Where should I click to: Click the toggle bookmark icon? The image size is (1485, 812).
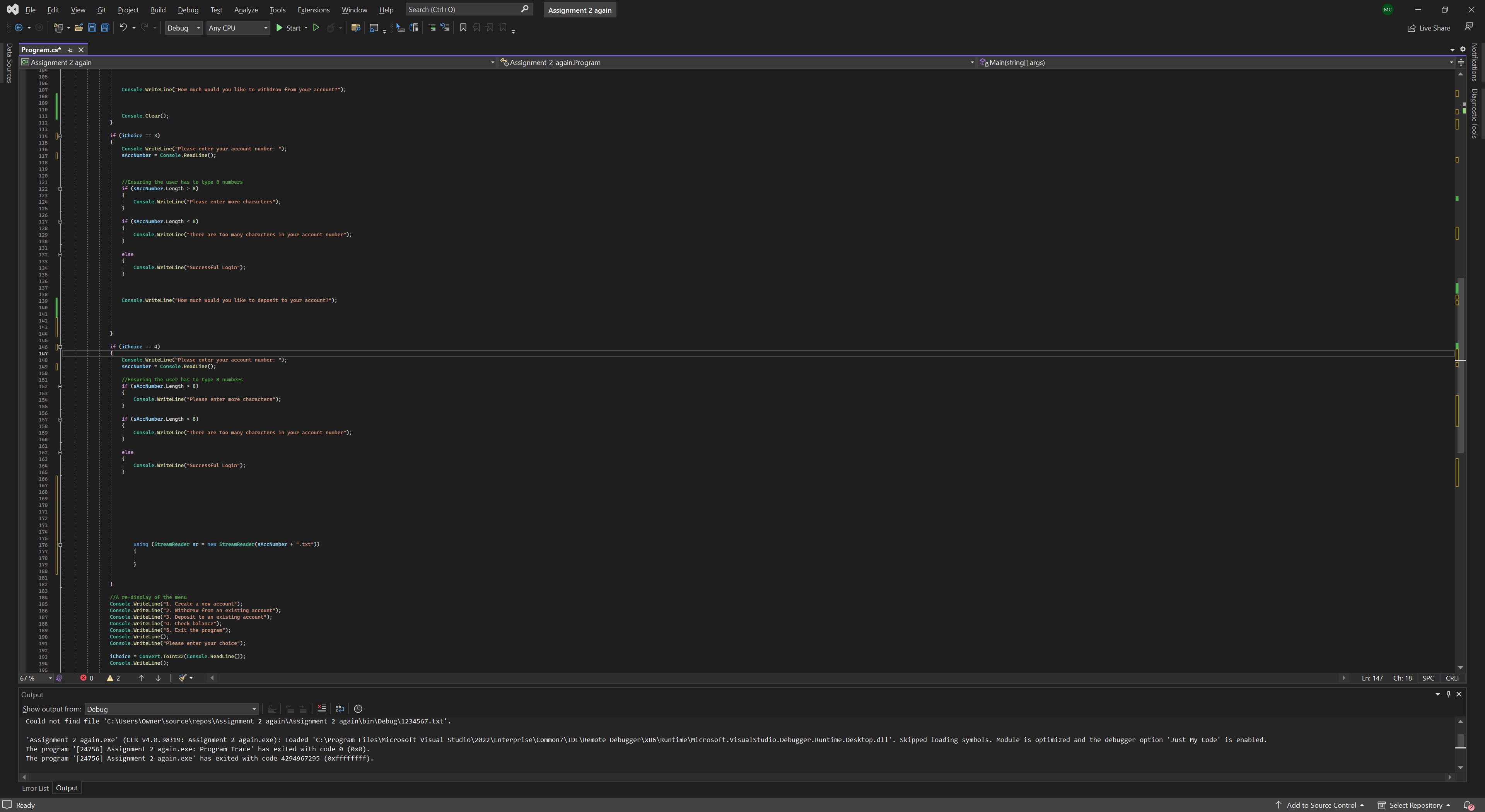[463, 28]
